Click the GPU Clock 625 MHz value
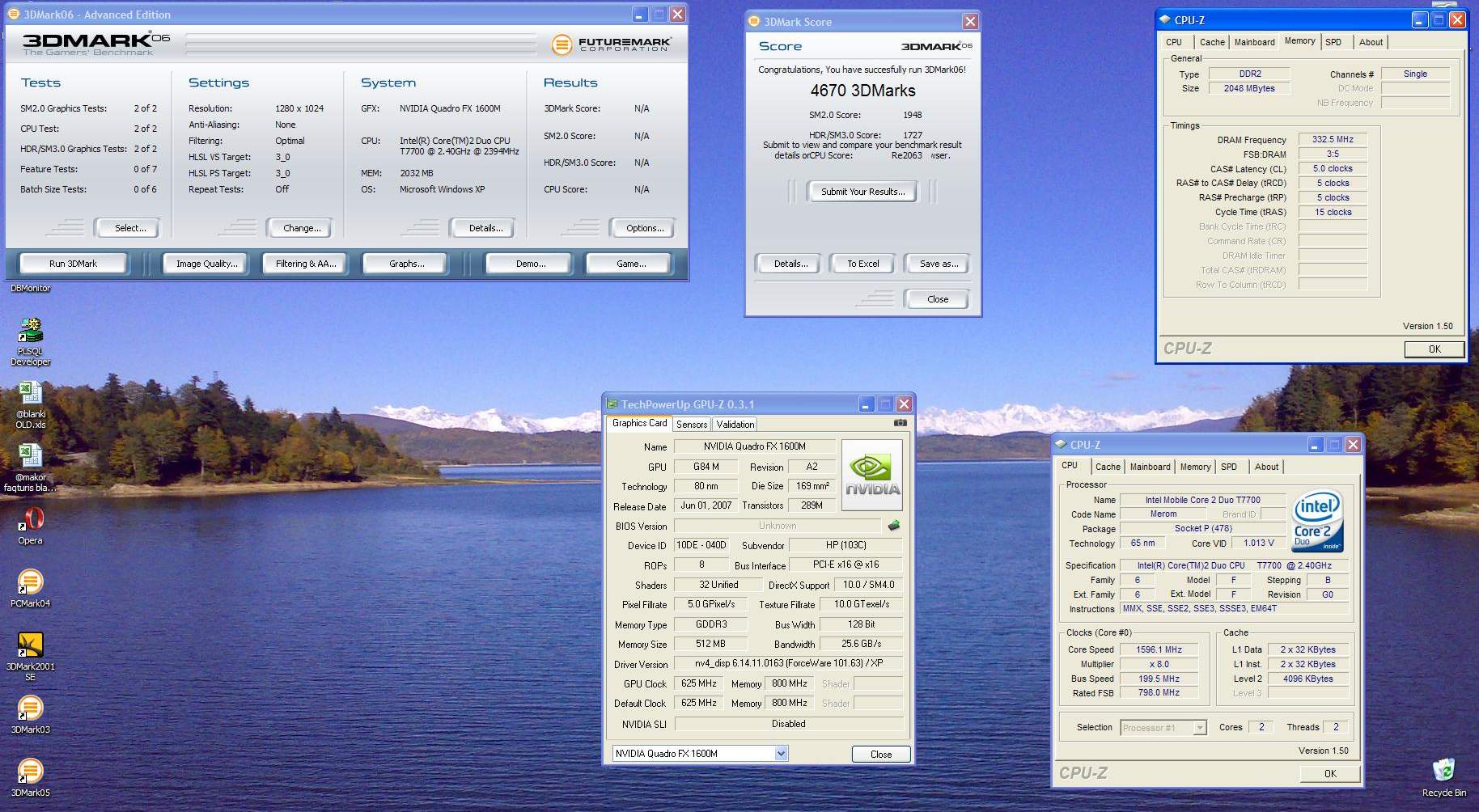 tap(698, 683)
